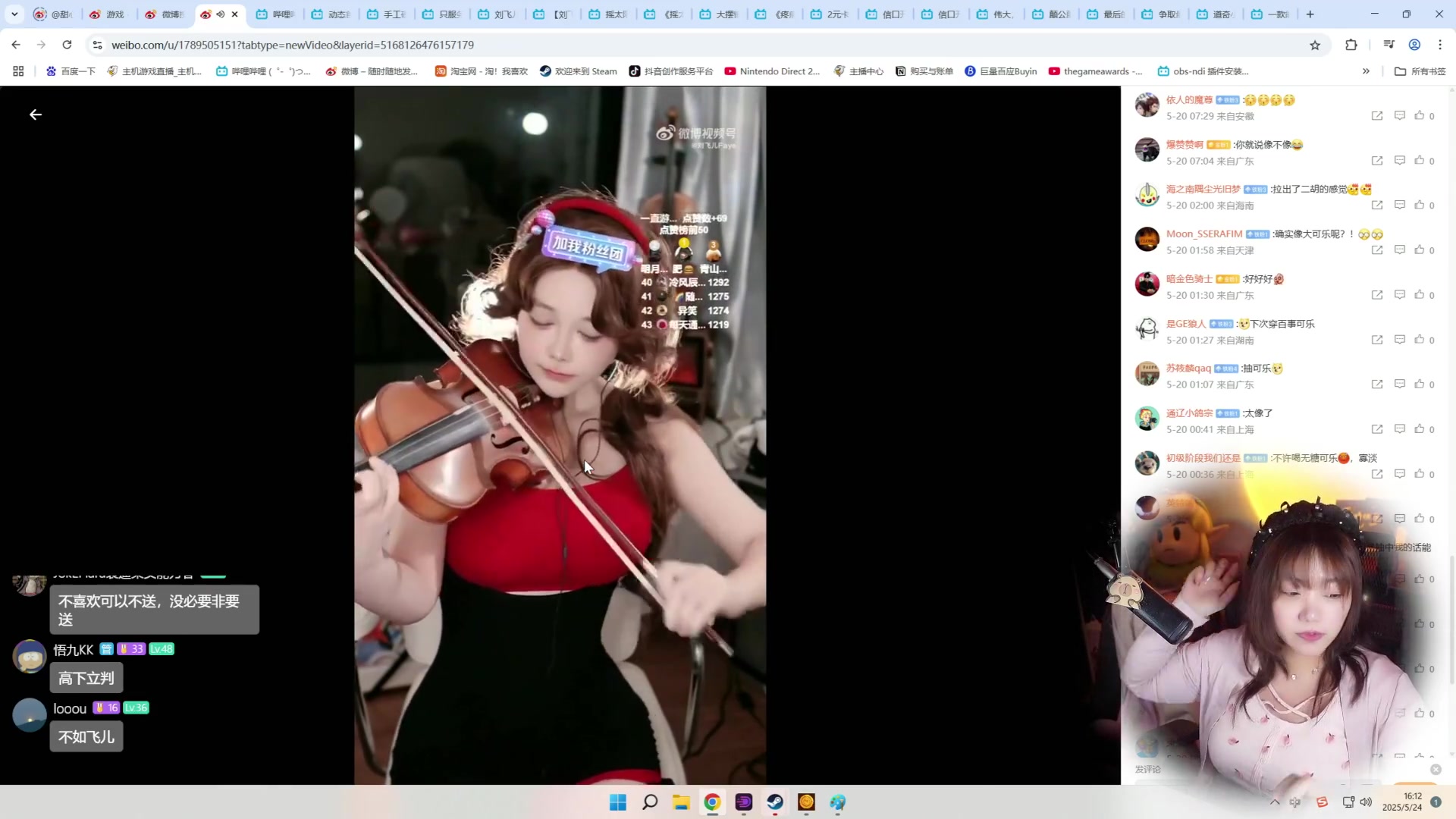Like the comment by 苏枝麟qaq

(1420, 384)
